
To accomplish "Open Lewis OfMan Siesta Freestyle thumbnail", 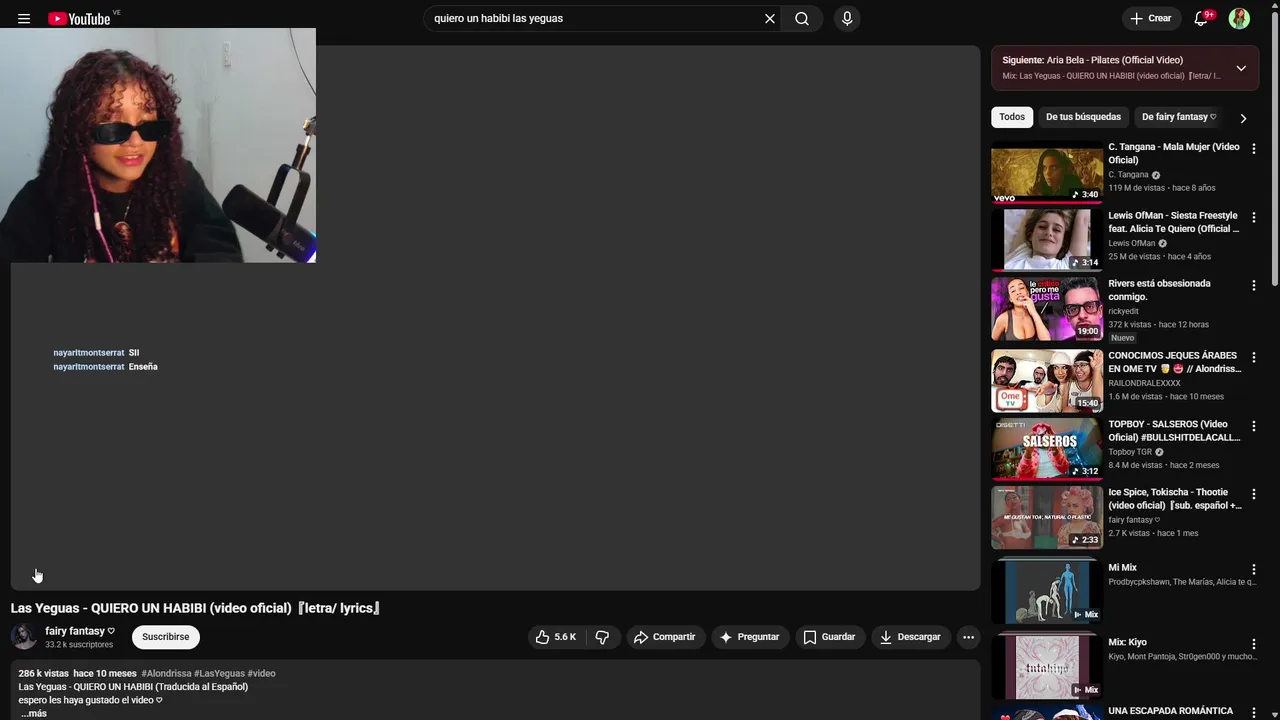I will pyautogui.click(x=1047, y=240).
